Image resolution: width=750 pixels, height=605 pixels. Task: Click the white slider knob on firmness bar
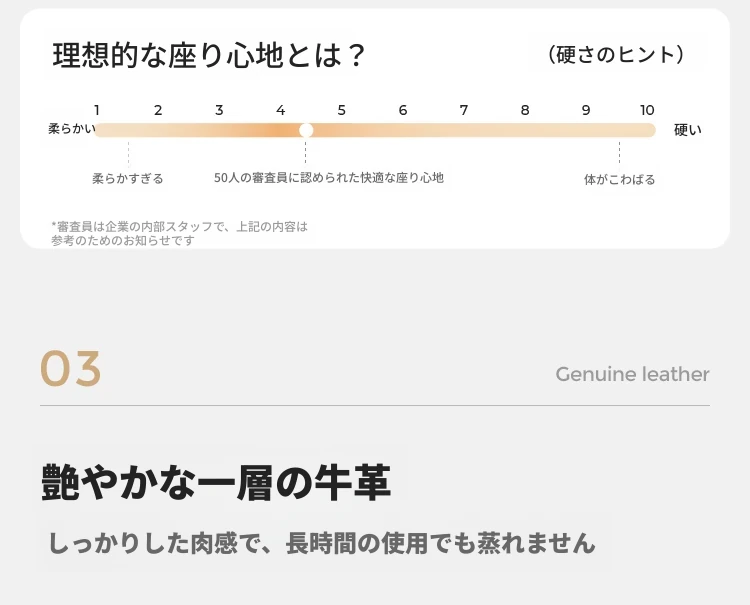pyautogui.click(x=306, y=130)
